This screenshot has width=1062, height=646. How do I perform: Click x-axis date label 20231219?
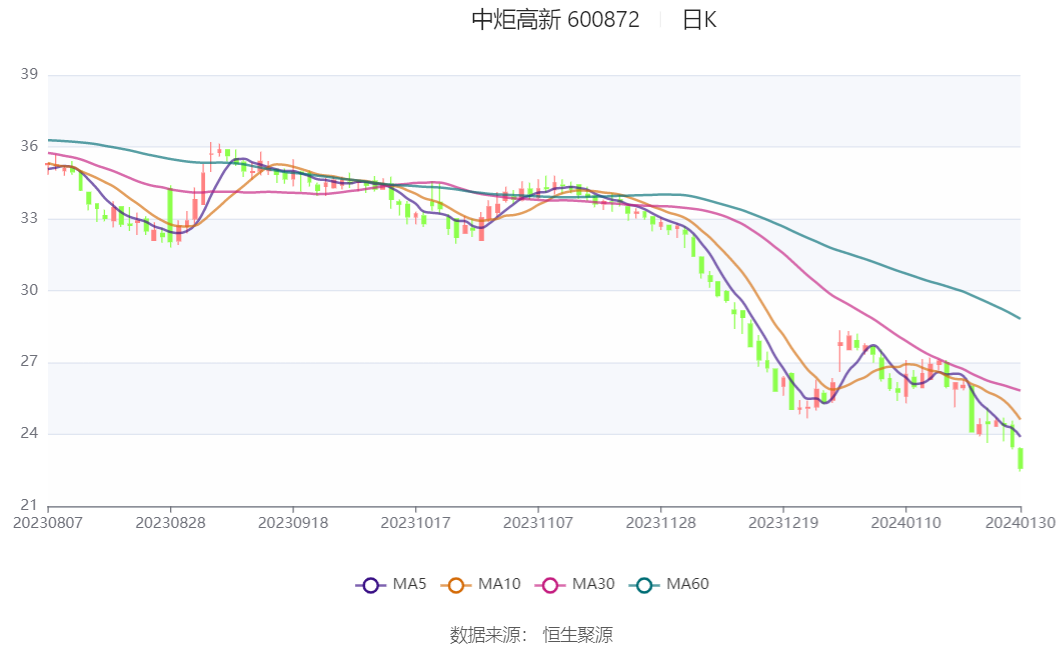tap(784, 523)
